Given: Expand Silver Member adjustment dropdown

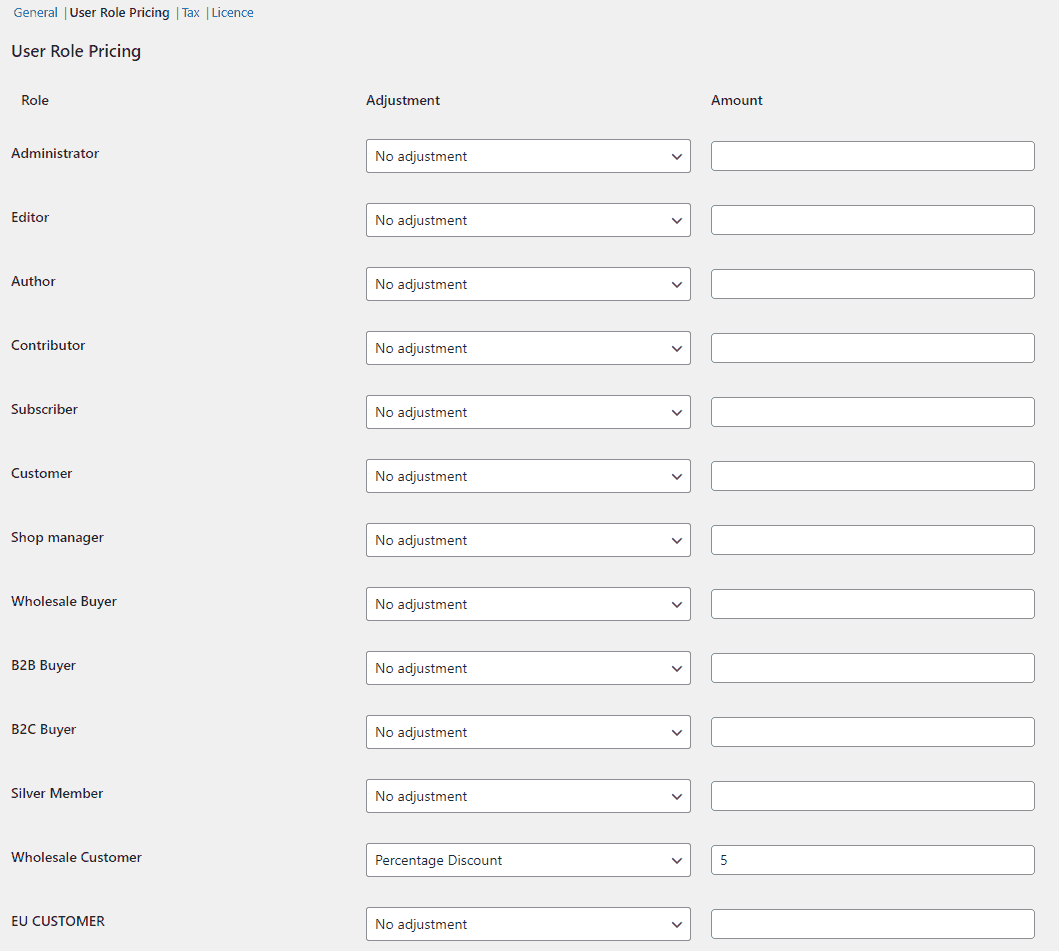Looking at the screenshot, I should 528,796.
